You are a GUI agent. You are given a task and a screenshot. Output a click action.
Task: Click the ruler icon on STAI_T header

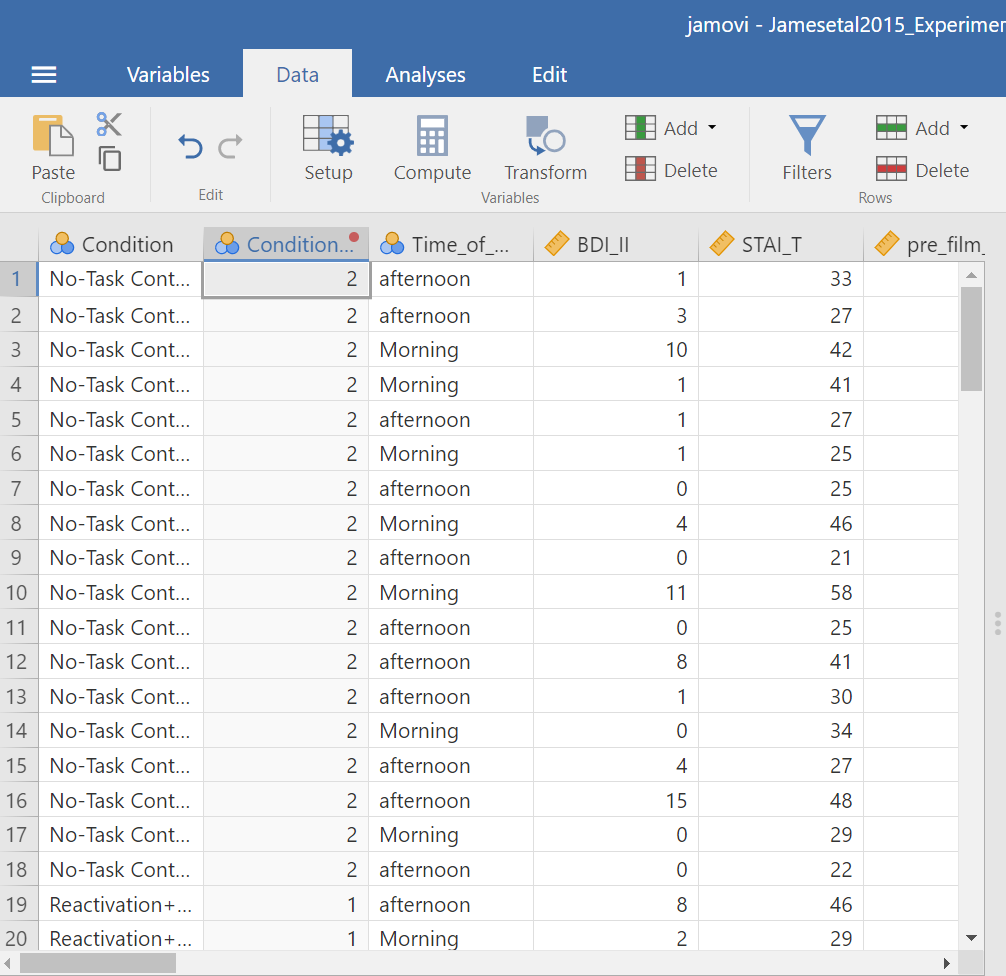pyautogui.click(x=721, y=244)
